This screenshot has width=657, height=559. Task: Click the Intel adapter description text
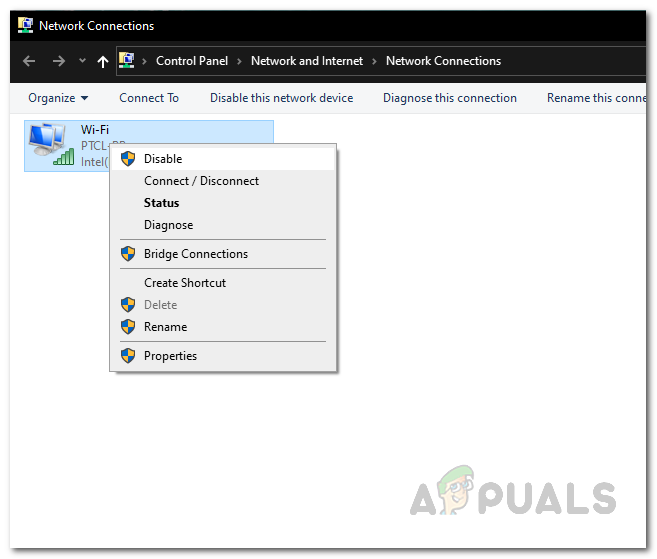[x=95, y=162]
